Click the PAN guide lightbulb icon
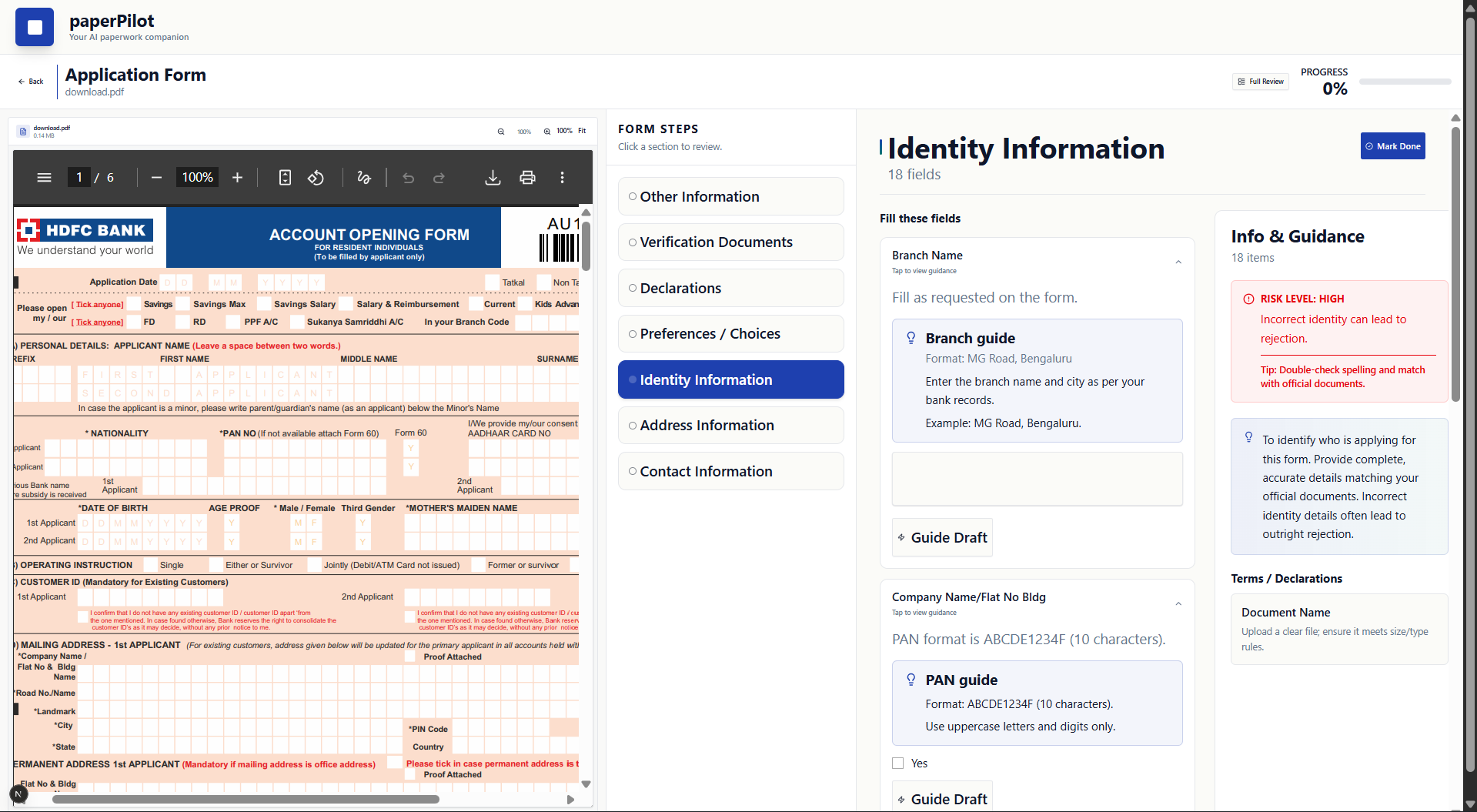The image size is (1477, 812). tap(911, 680)
